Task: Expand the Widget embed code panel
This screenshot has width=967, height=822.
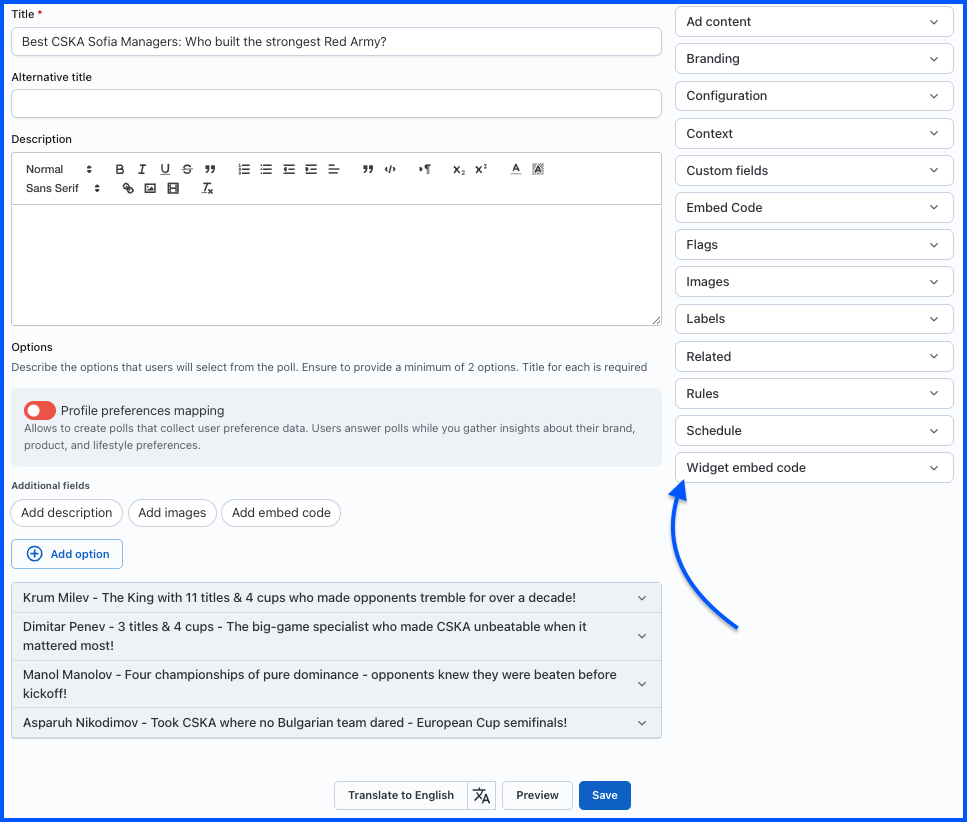Action: pos(814,468)
